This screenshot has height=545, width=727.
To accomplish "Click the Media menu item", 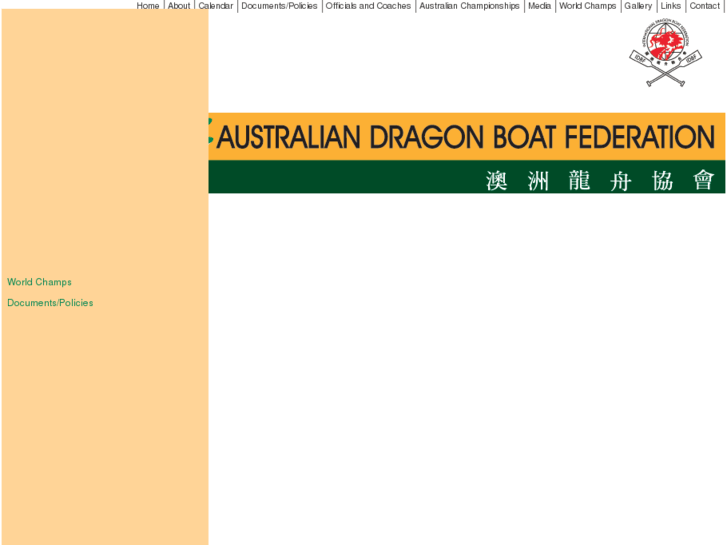I will click(x=539, y=6).
